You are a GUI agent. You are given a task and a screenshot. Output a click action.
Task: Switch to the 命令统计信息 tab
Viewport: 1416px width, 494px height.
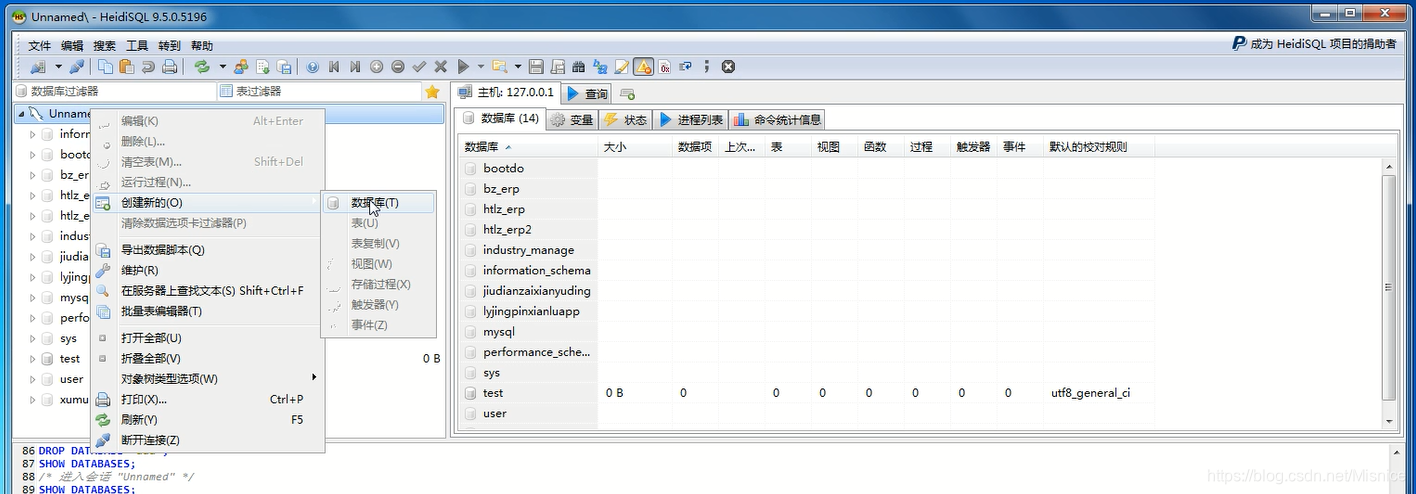coord(778,120)
